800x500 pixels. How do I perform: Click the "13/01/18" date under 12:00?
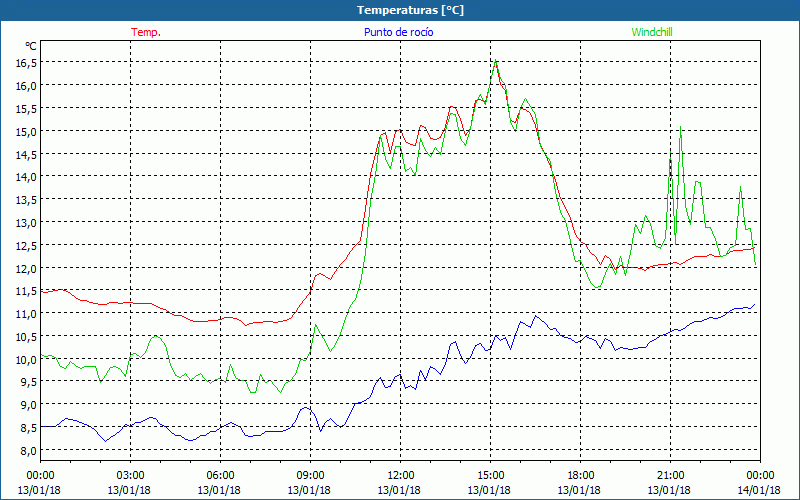(x=399, y=490)
